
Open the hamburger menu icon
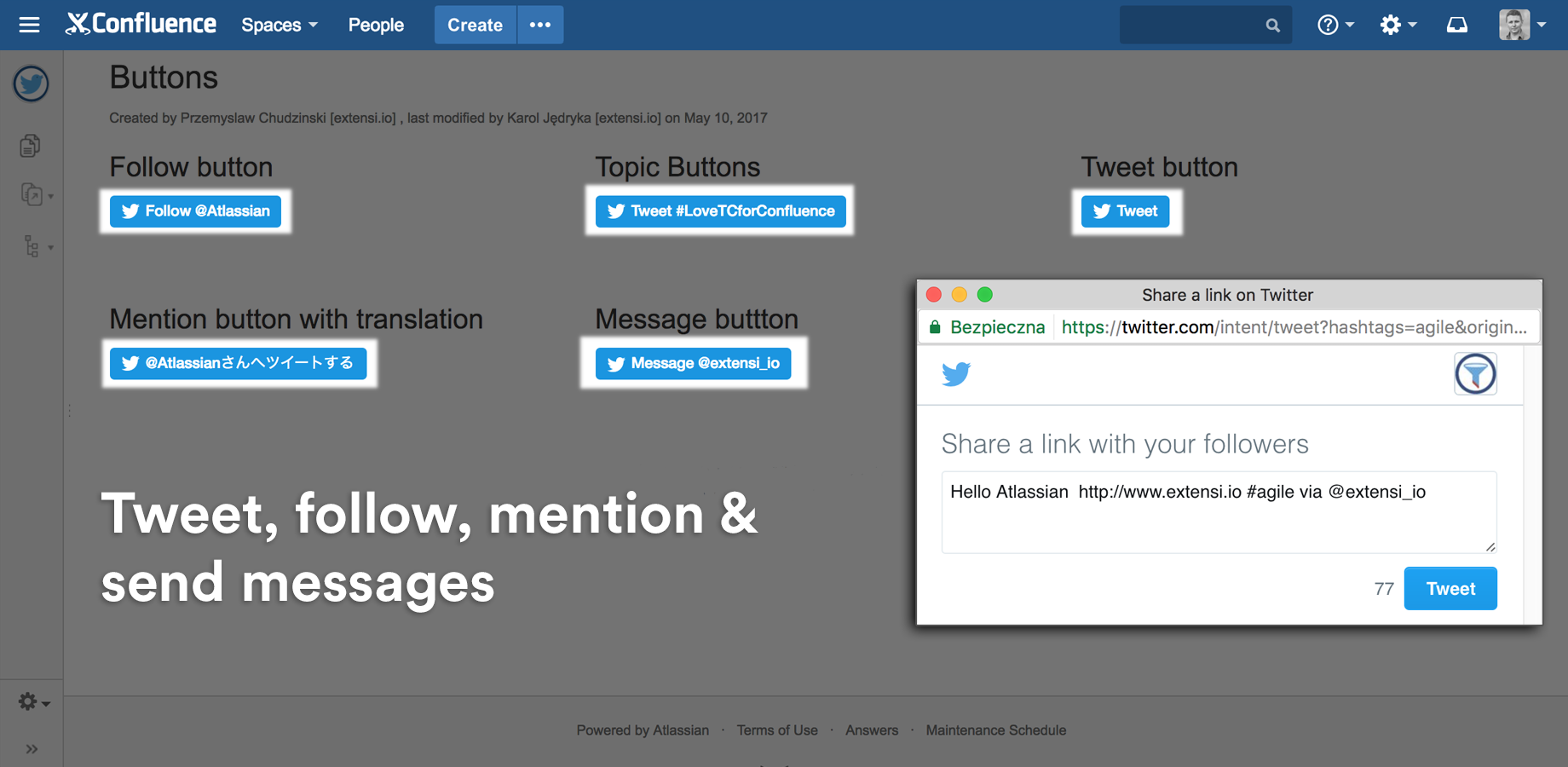pos(29,25)
